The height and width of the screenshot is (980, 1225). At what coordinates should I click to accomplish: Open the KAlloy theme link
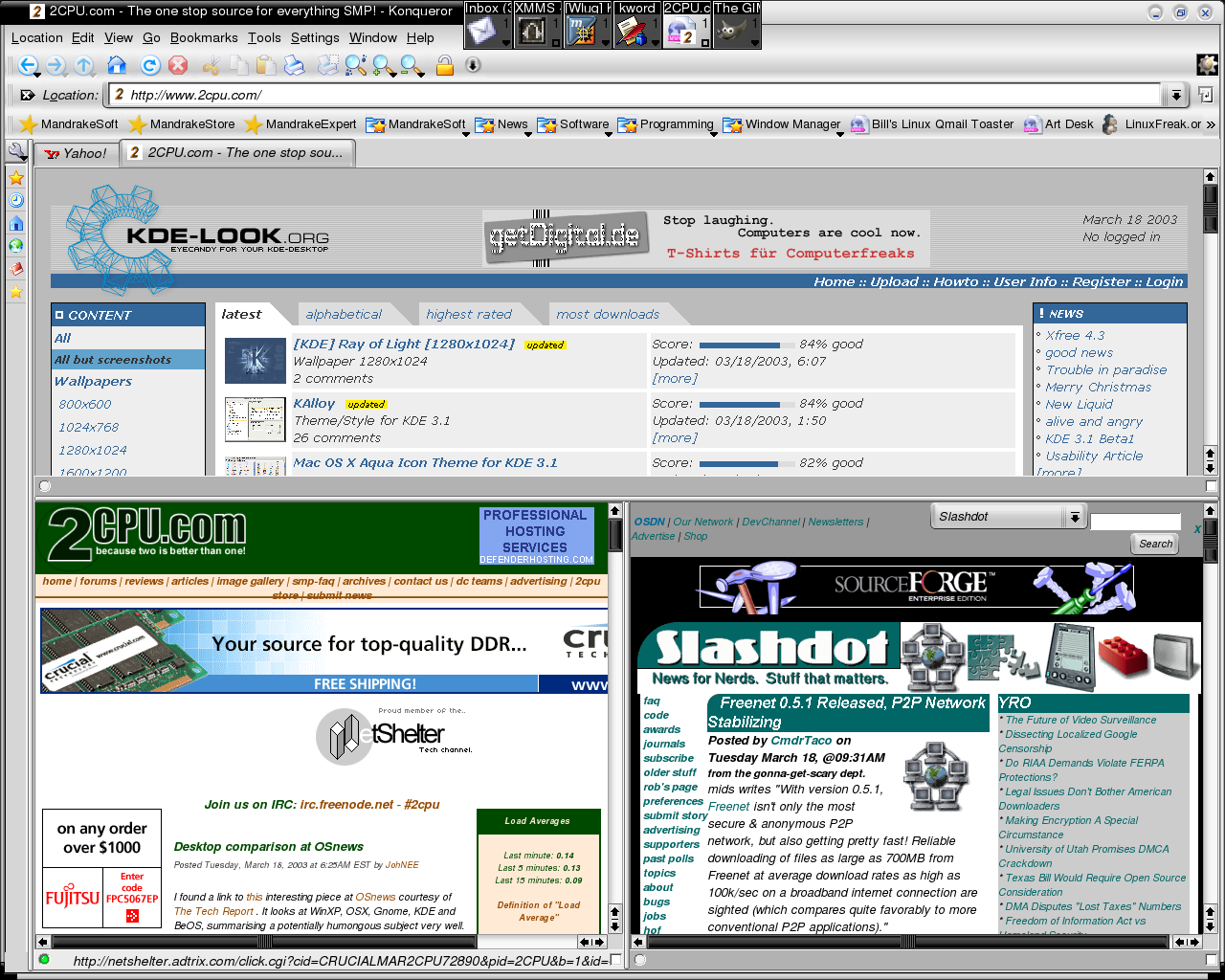314,403
